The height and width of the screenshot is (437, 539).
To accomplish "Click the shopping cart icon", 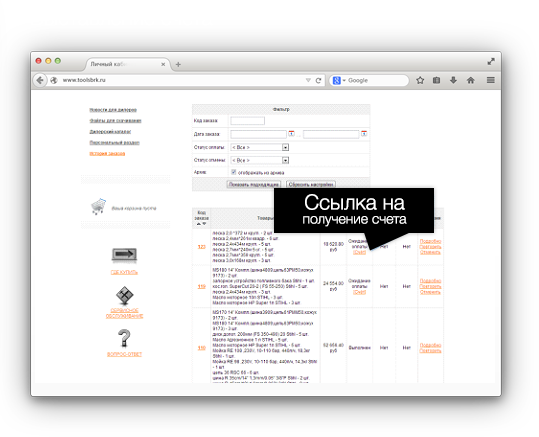I will click(99, 207).
